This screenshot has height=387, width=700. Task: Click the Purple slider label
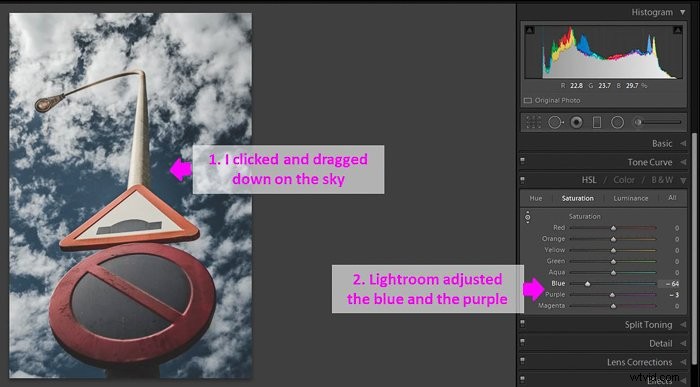(x=555, y=295)
